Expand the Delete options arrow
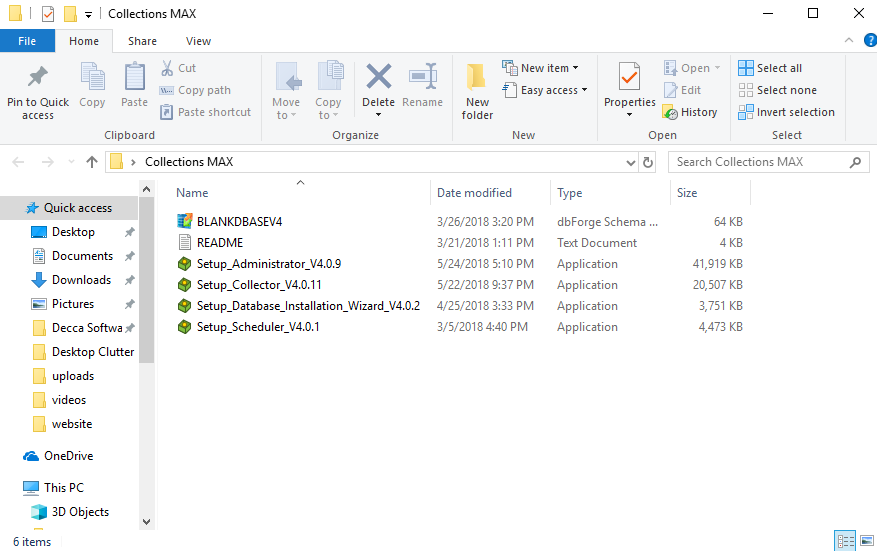This screenshot has height=551, width=877. pyautogui.click(x=379, y=115)
